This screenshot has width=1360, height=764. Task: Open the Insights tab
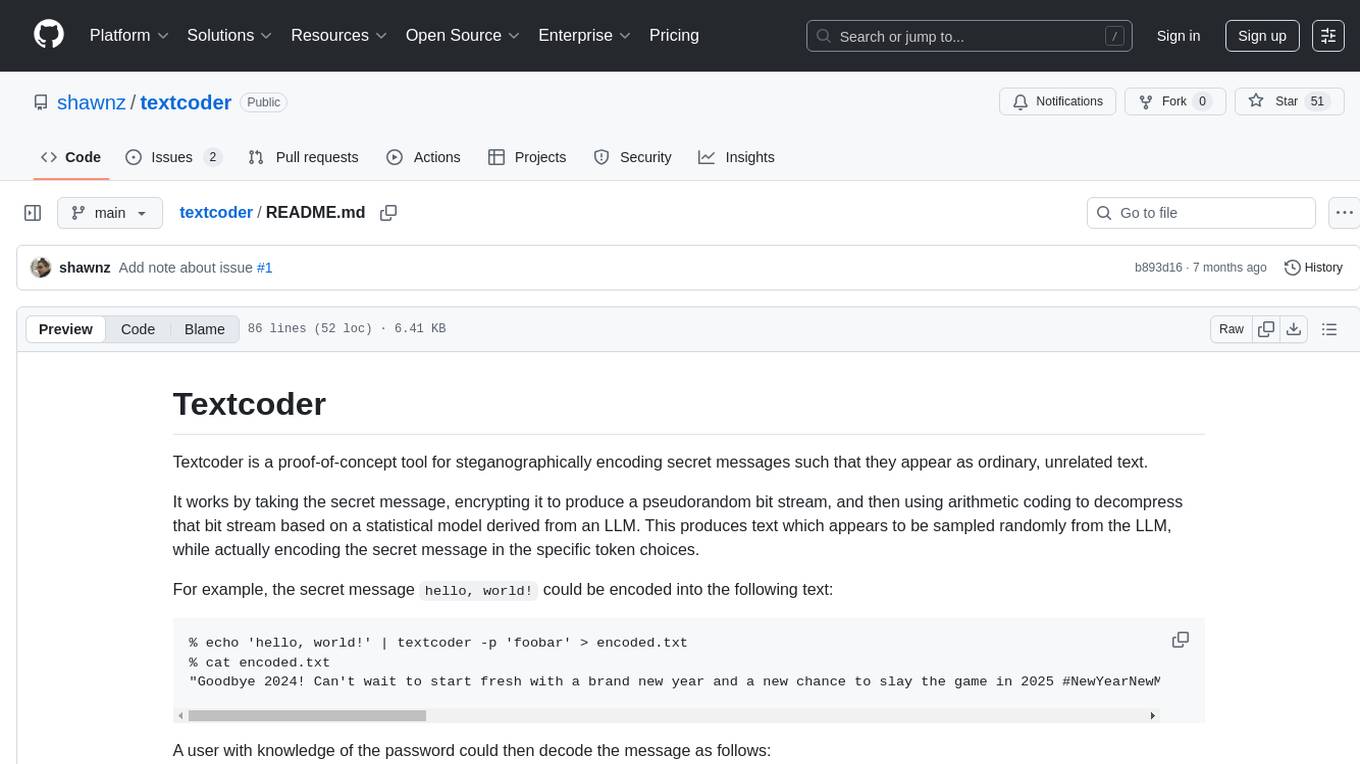[736, 157]
